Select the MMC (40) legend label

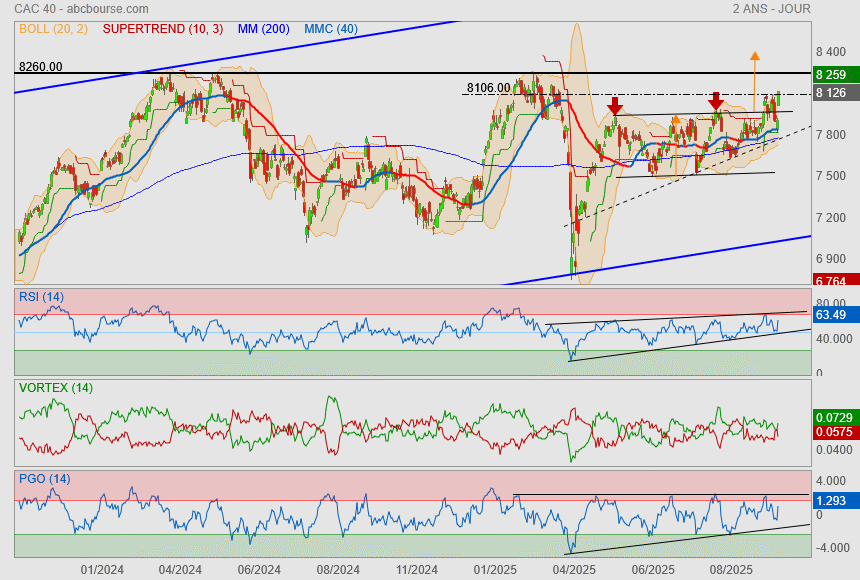[330, 29]
